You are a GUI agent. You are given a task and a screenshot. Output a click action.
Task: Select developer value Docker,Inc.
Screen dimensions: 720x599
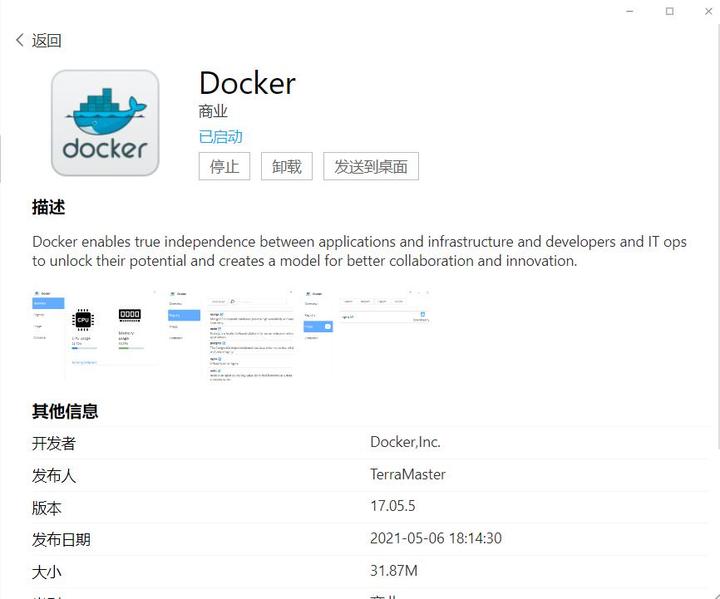point(405,442)
